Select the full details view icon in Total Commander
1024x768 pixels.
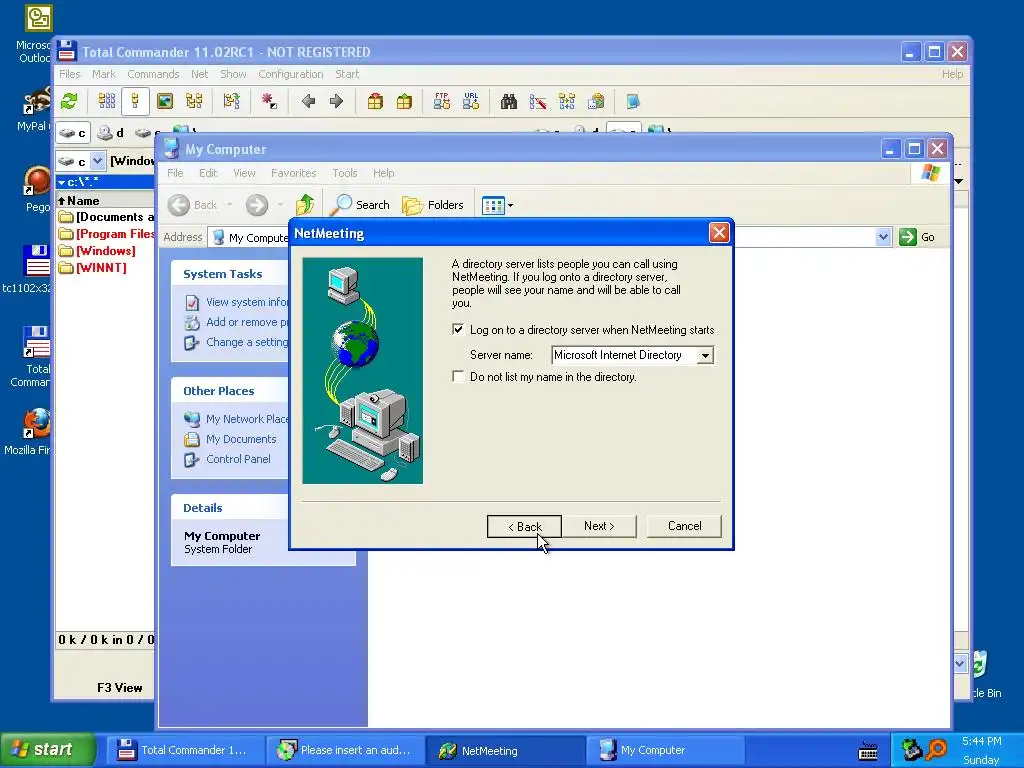135,101
